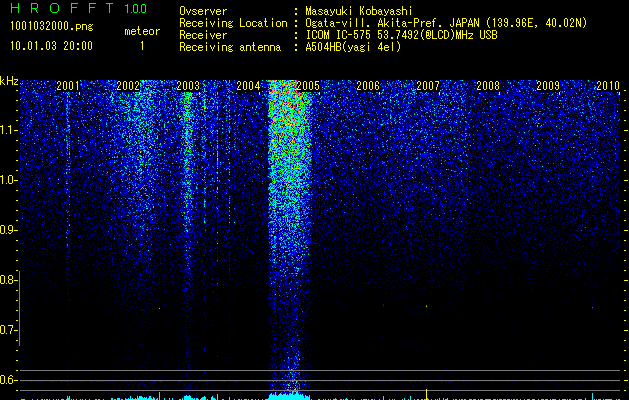Click the 0.9 frequency axis label
The image size is (629, 400).
9,230
